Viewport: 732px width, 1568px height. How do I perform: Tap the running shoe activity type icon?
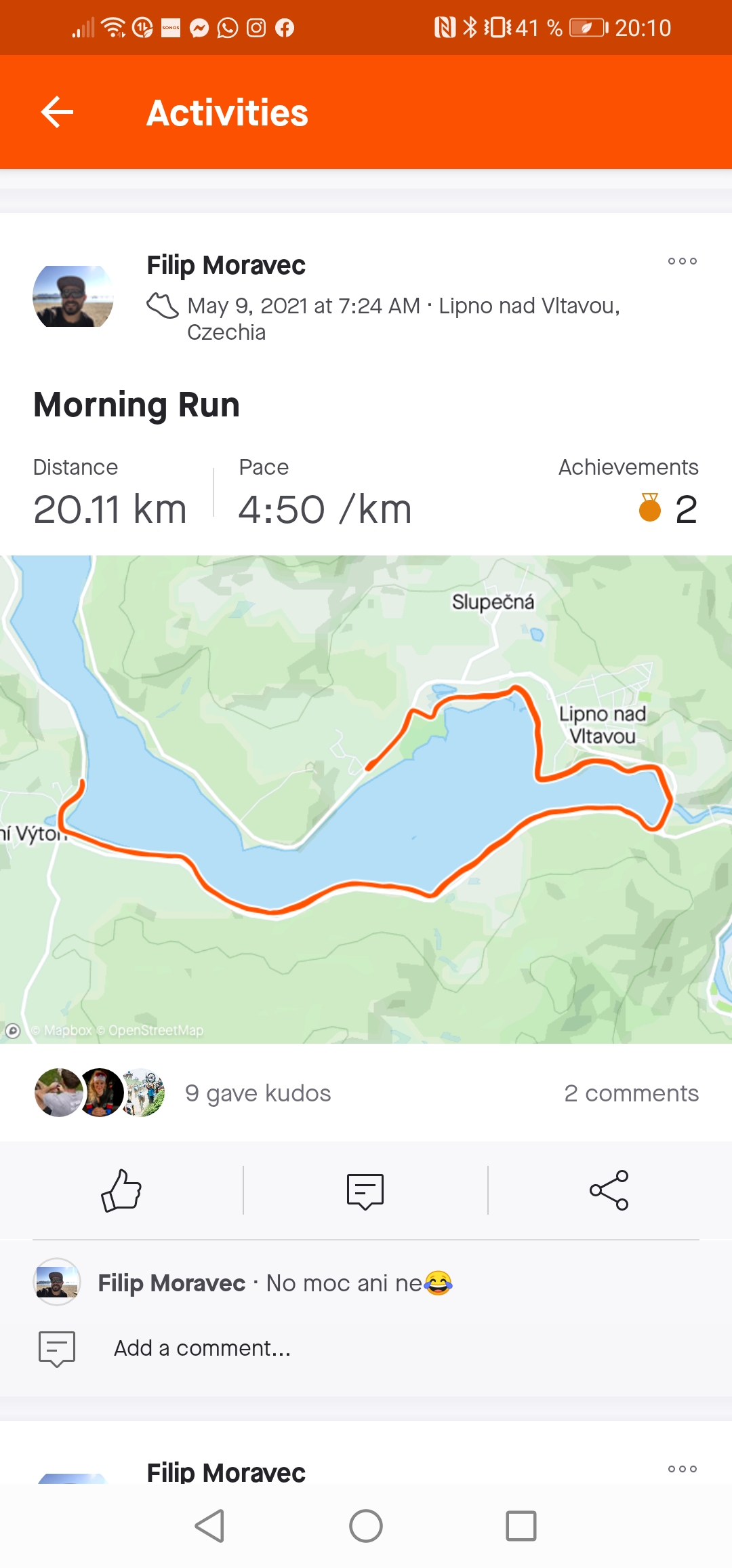coord(163,305)
